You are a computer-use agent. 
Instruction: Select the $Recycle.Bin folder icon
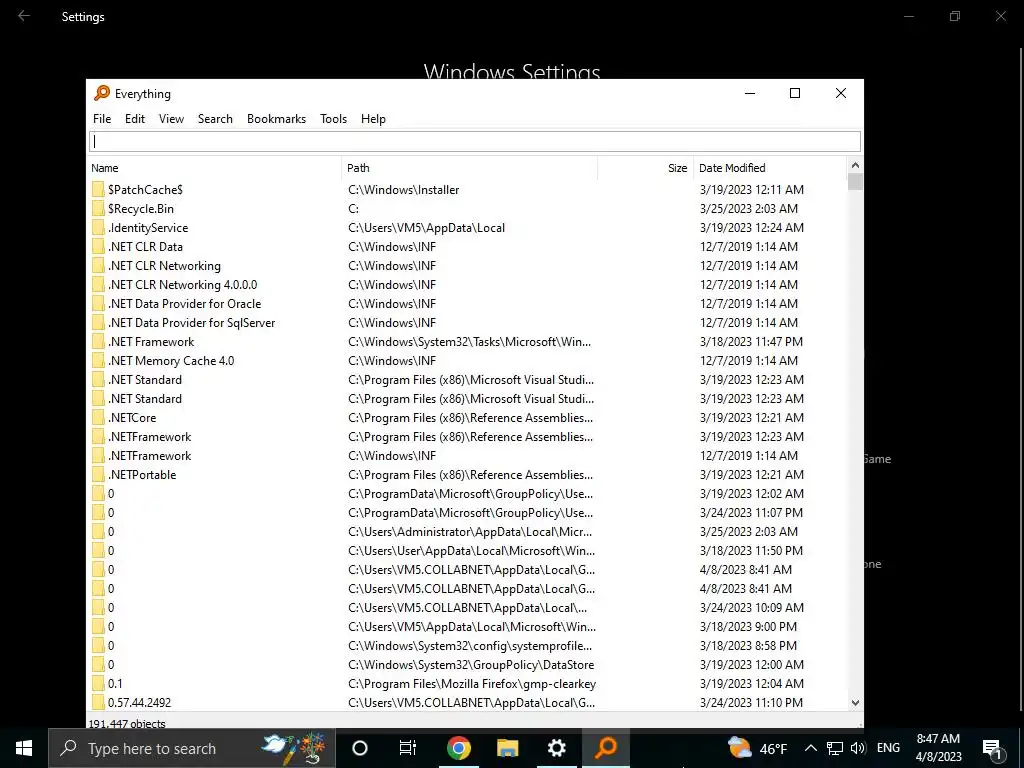click(x=98, y=208)
